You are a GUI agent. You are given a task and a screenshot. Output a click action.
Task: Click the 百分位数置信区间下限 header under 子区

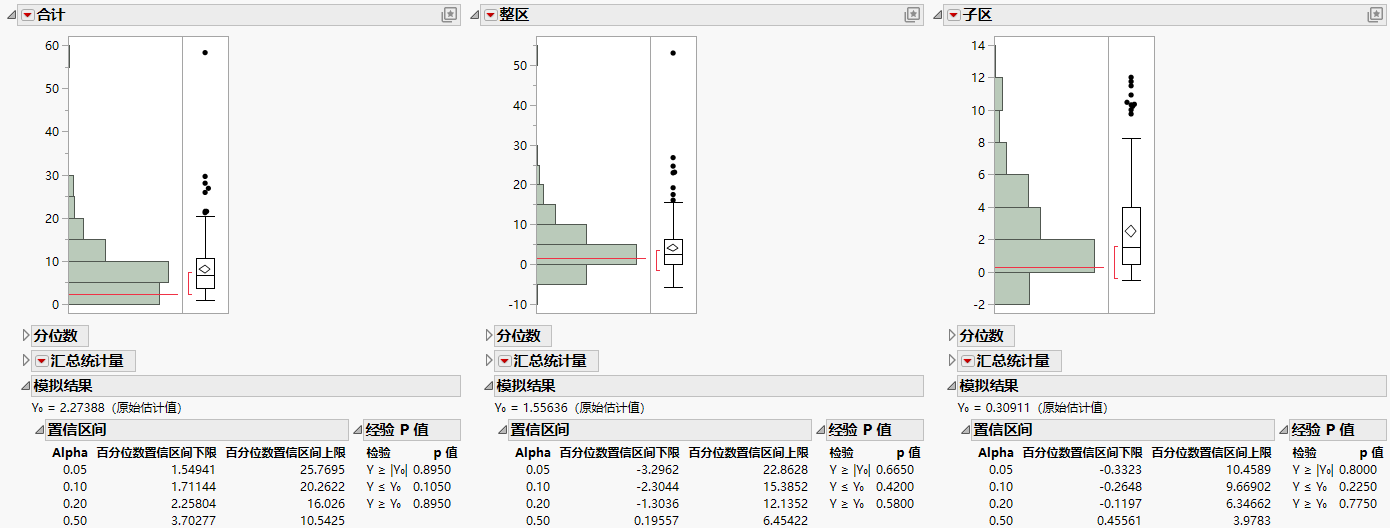point(1082,453)
